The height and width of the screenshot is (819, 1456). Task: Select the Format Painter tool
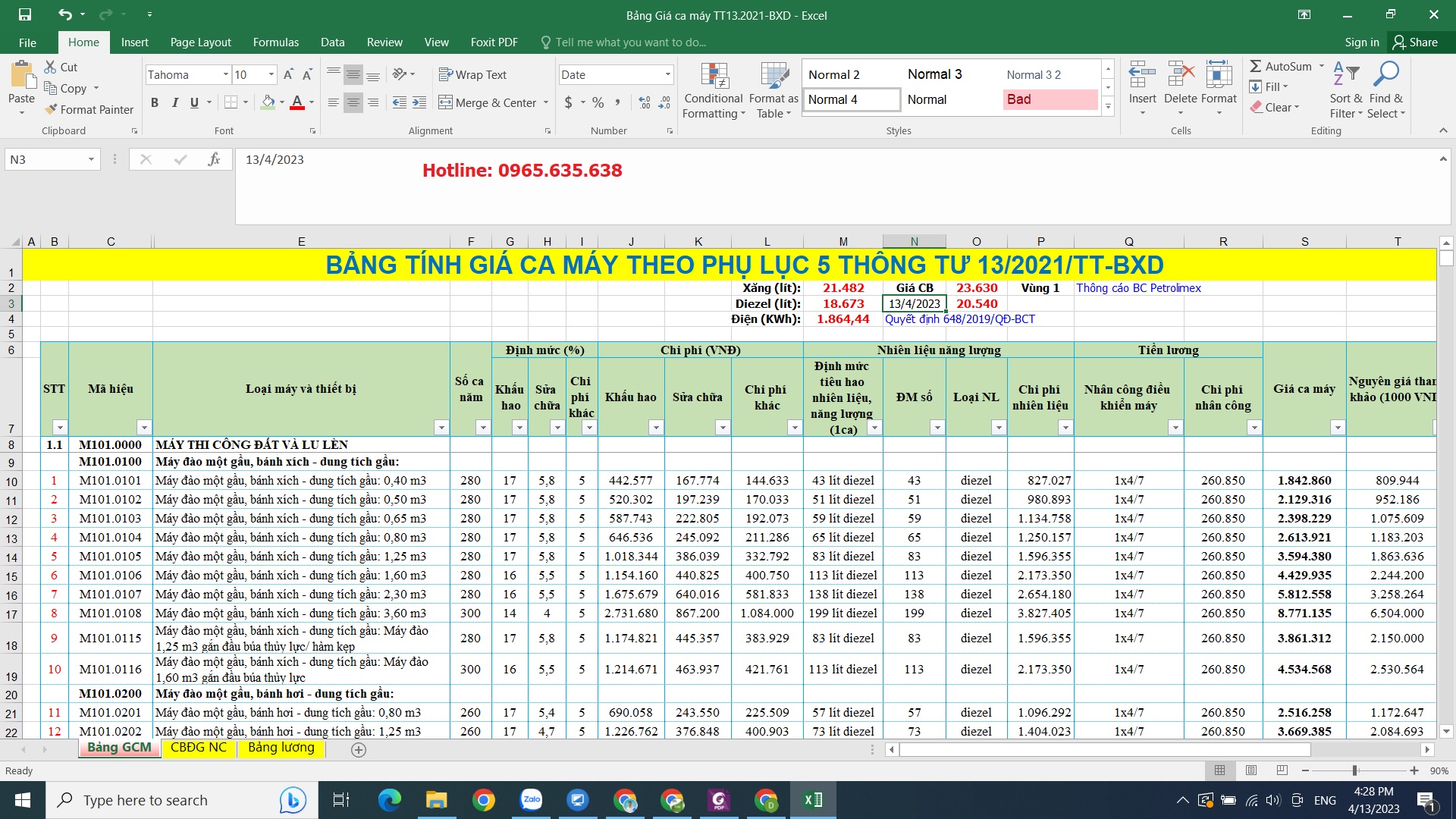[89, 109]
